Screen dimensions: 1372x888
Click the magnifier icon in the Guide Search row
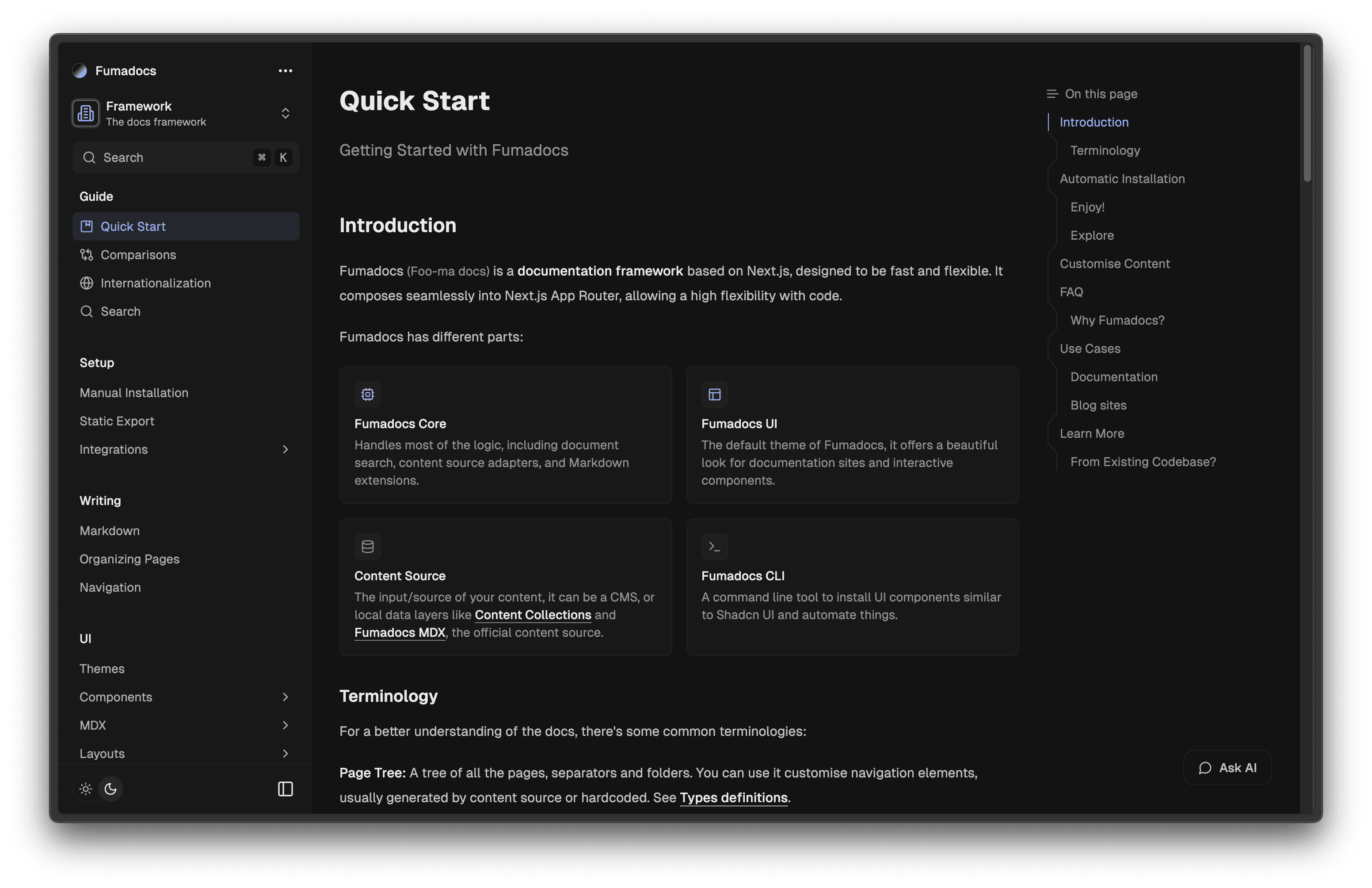click(x=87, y=311)
